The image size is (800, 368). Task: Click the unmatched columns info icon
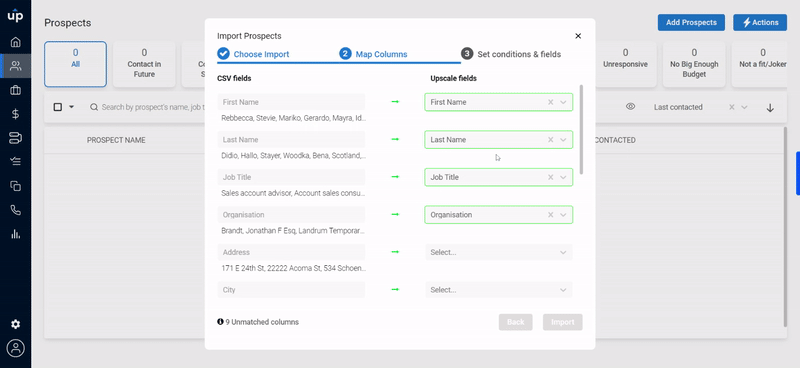pos(220,322)
